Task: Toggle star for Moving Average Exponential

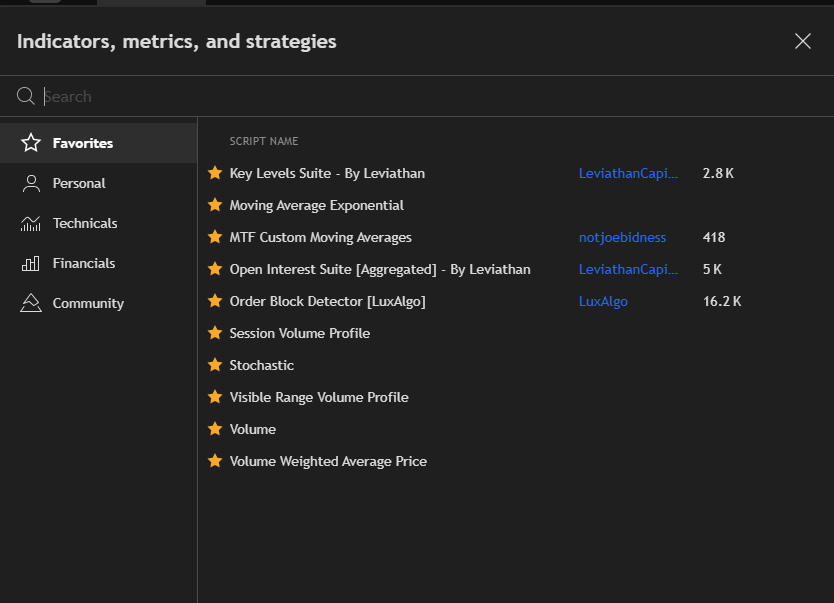Action: tap(215, 205)
